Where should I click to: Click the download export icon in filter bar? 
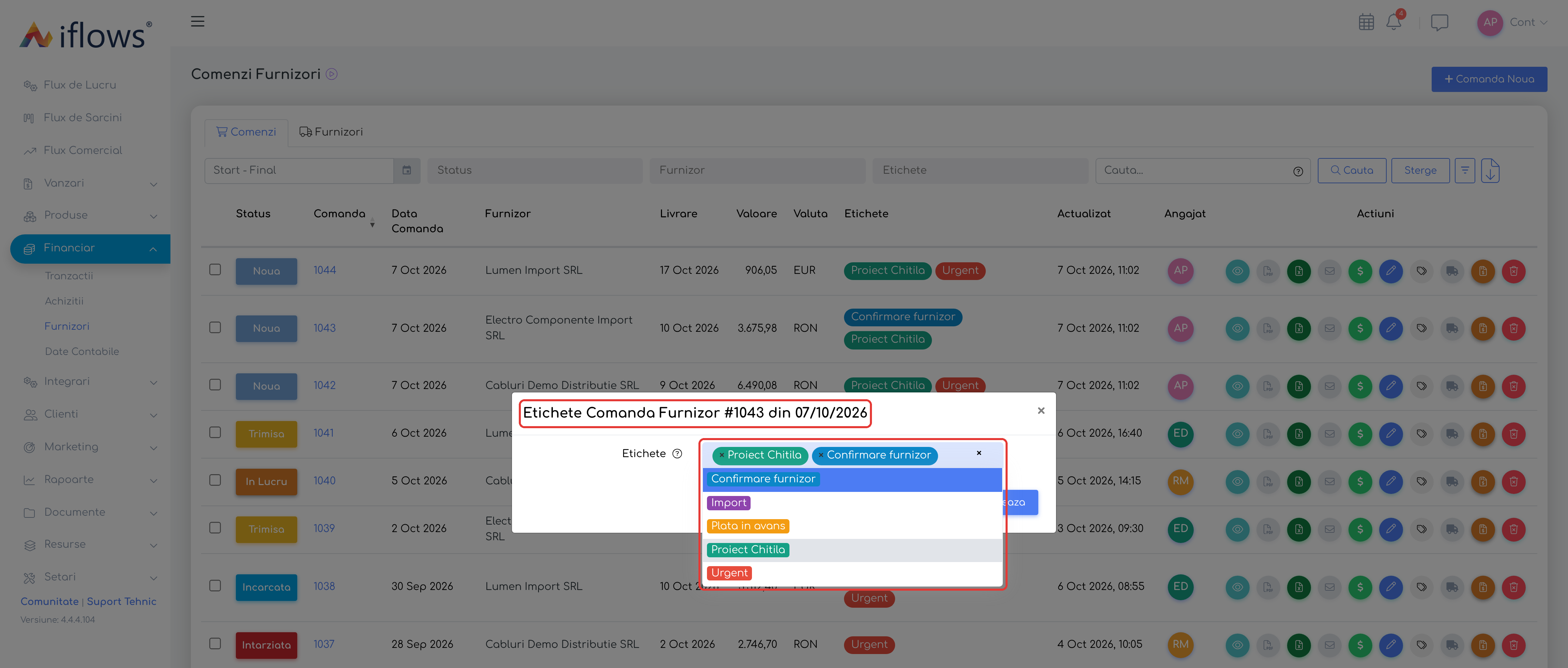[x=1490, y=171]
